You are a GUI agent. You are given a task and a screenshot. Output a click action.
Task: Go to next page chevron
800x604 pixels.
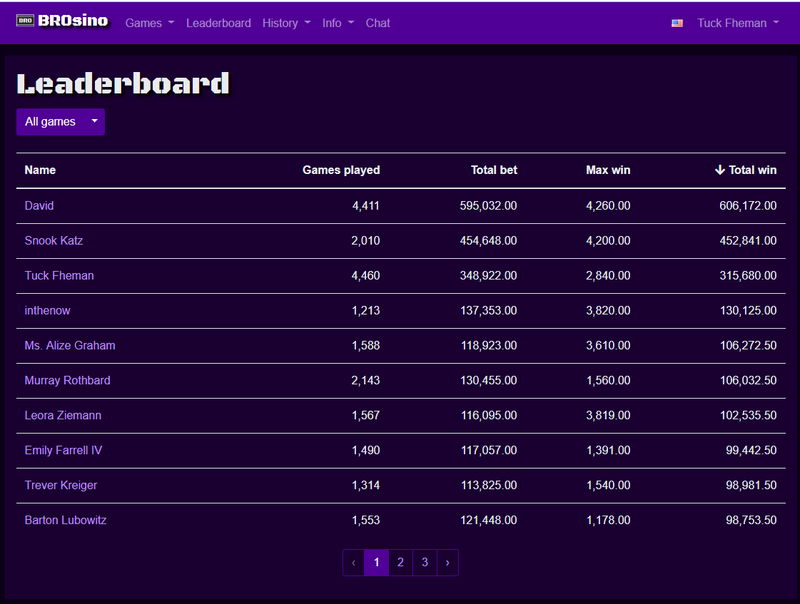point(447,563)
